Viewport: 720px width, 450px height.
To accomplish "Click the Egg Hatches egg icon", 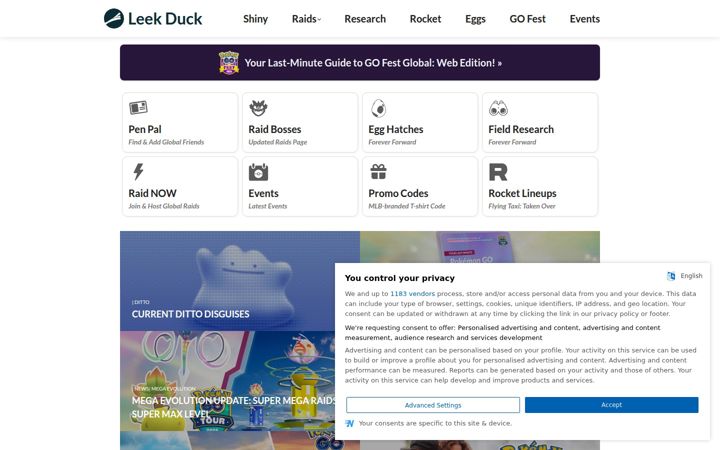I will point(378,108).
